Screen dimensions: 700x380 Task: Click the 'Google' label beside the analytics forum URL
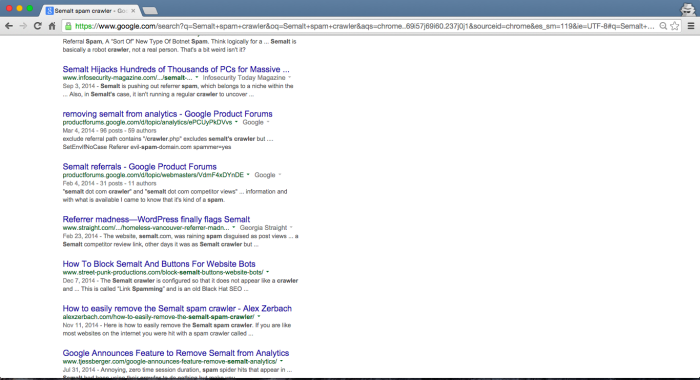point(253,122)
